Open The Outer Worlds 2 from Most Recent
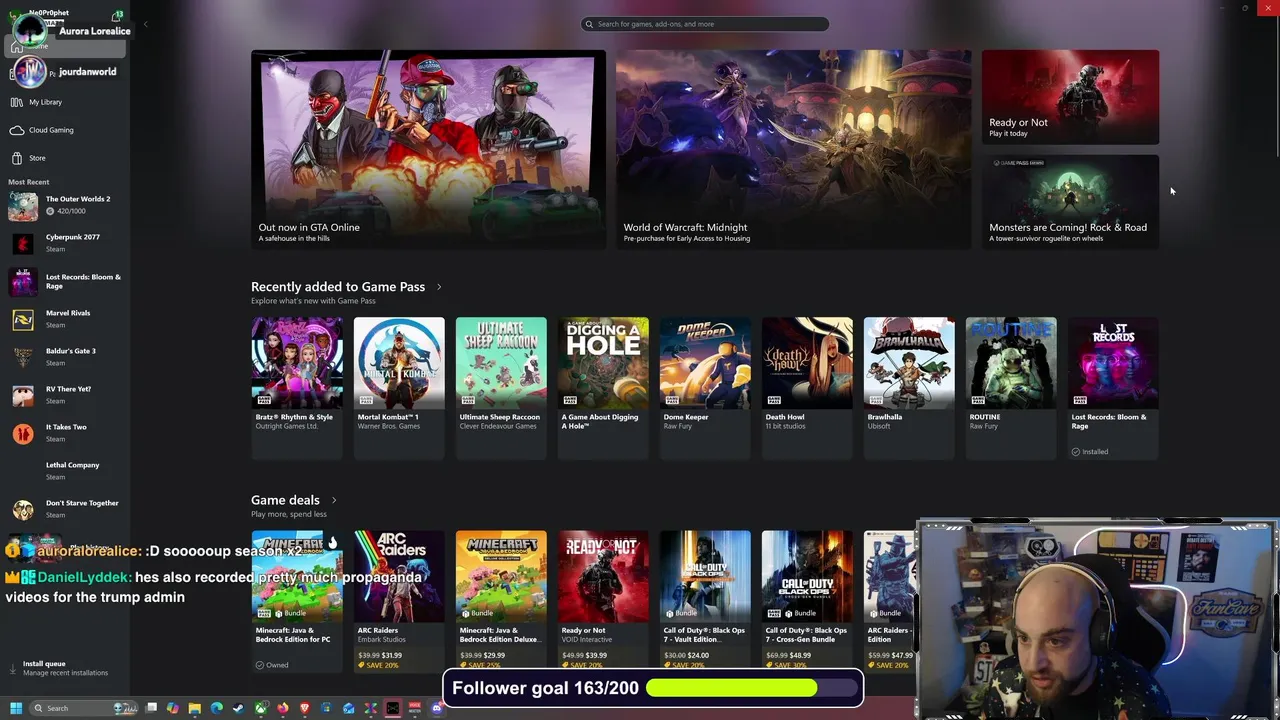 tap(65, 205)
